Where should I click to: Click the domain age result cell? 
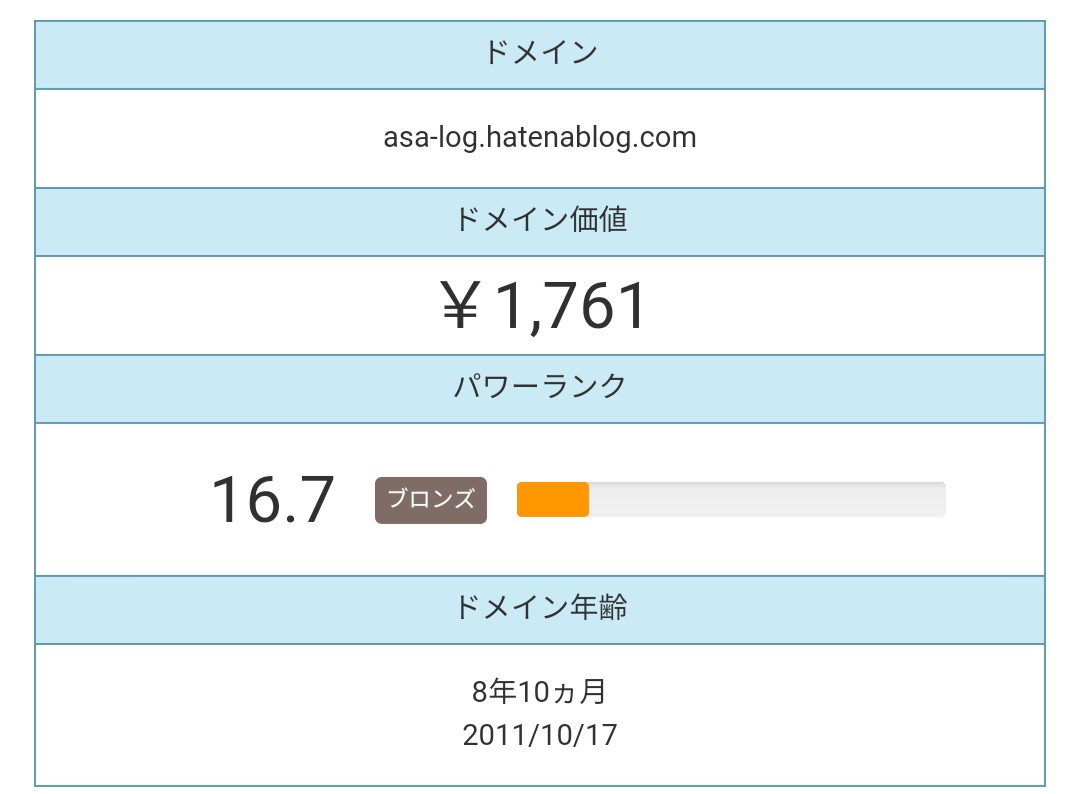click(540, 714)
